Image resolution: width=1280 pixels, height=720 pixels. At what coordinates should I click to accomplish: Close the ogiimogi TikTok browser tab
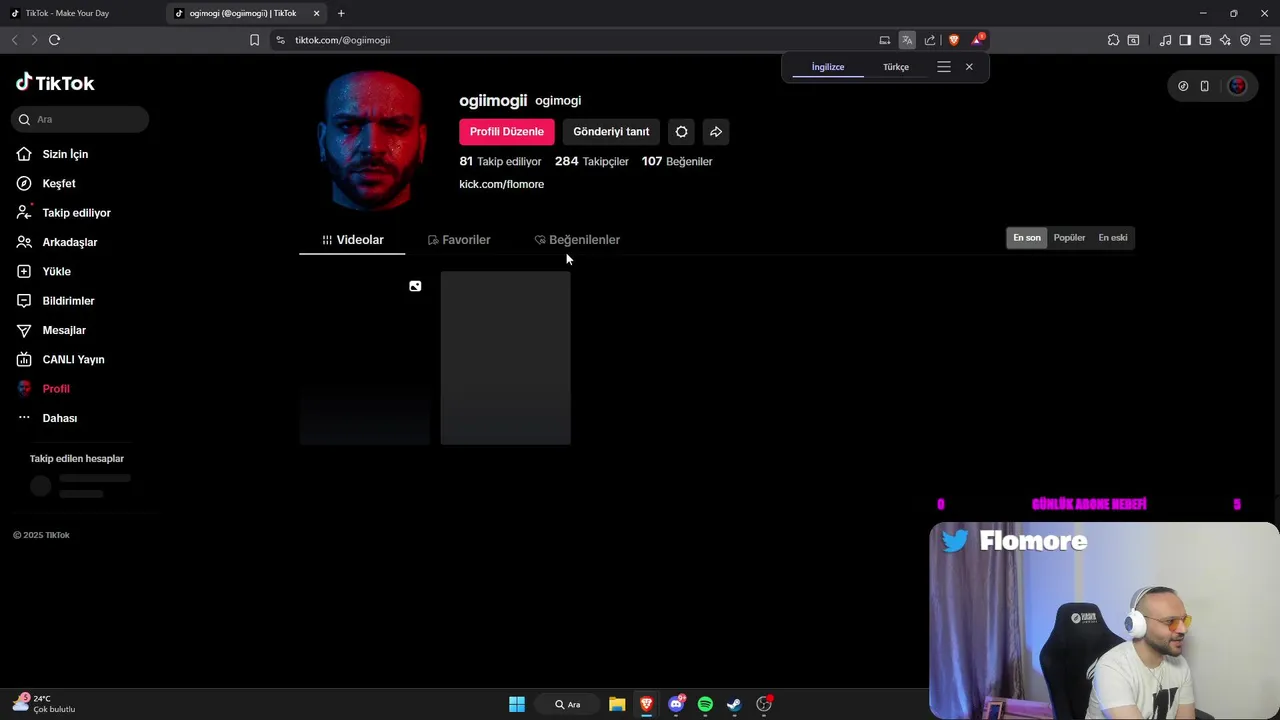coord(316,13)
